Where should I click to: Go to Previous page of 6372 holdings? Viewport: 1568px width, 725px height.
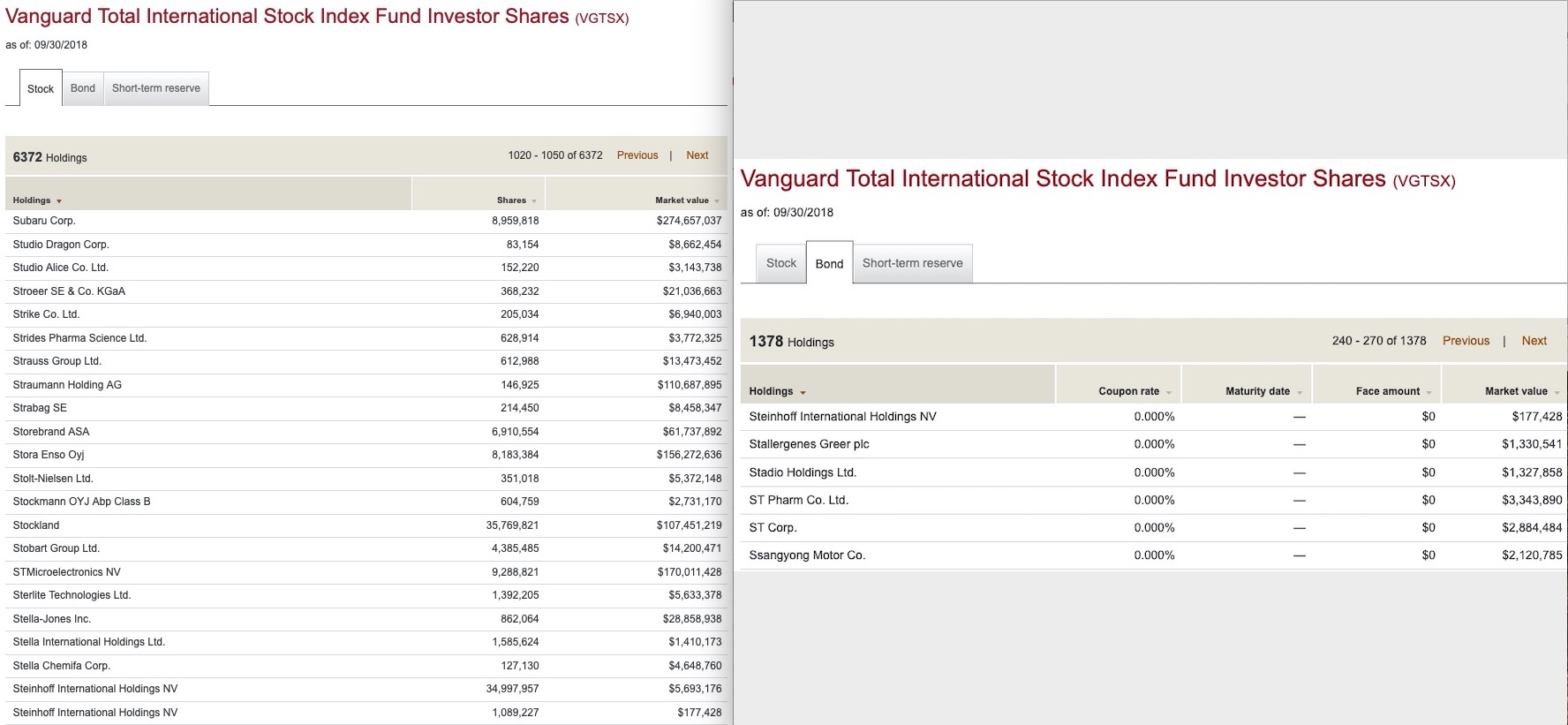[x=637, y=155]
